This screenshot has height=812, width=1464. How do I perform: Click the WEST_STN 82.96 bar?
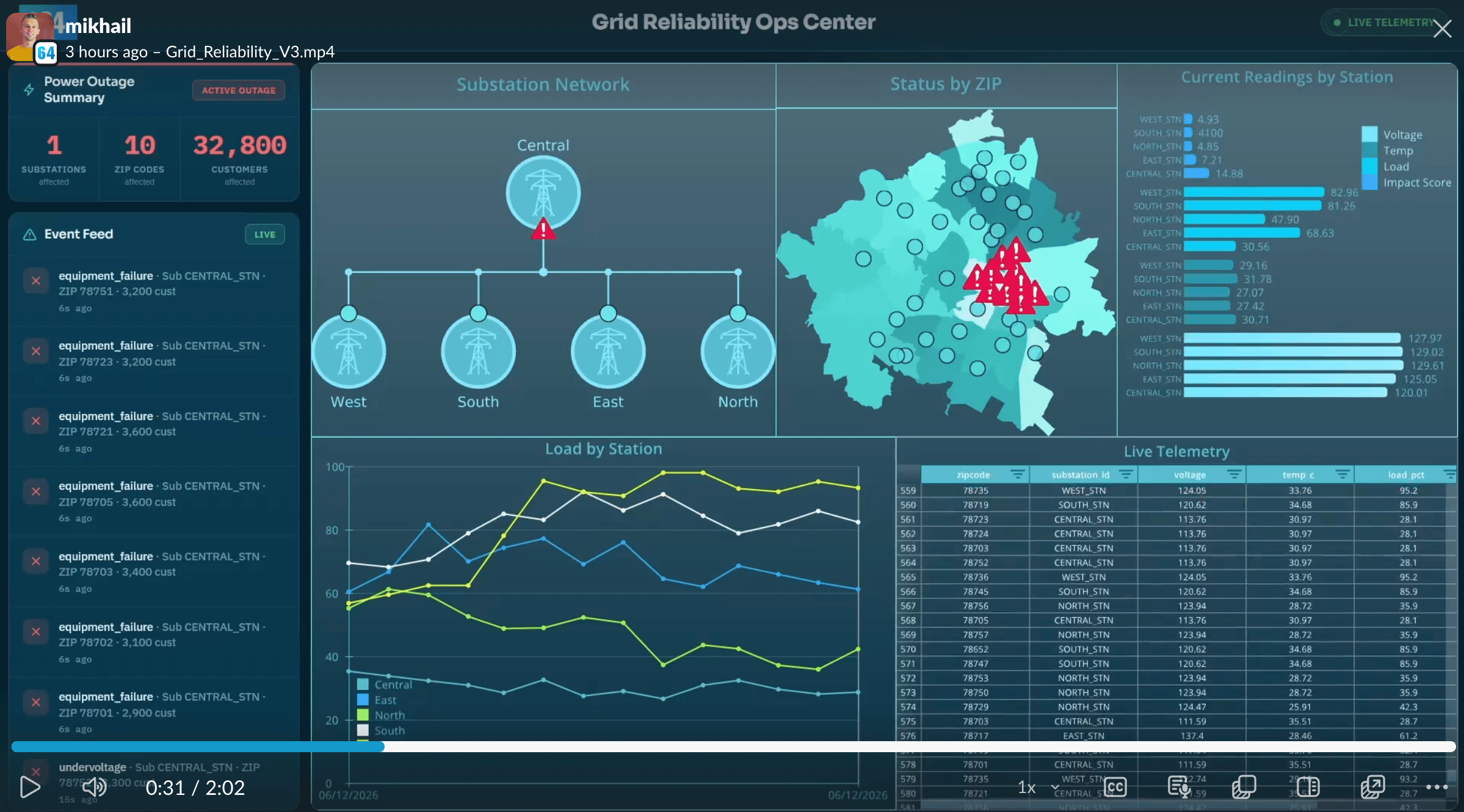1253,192
